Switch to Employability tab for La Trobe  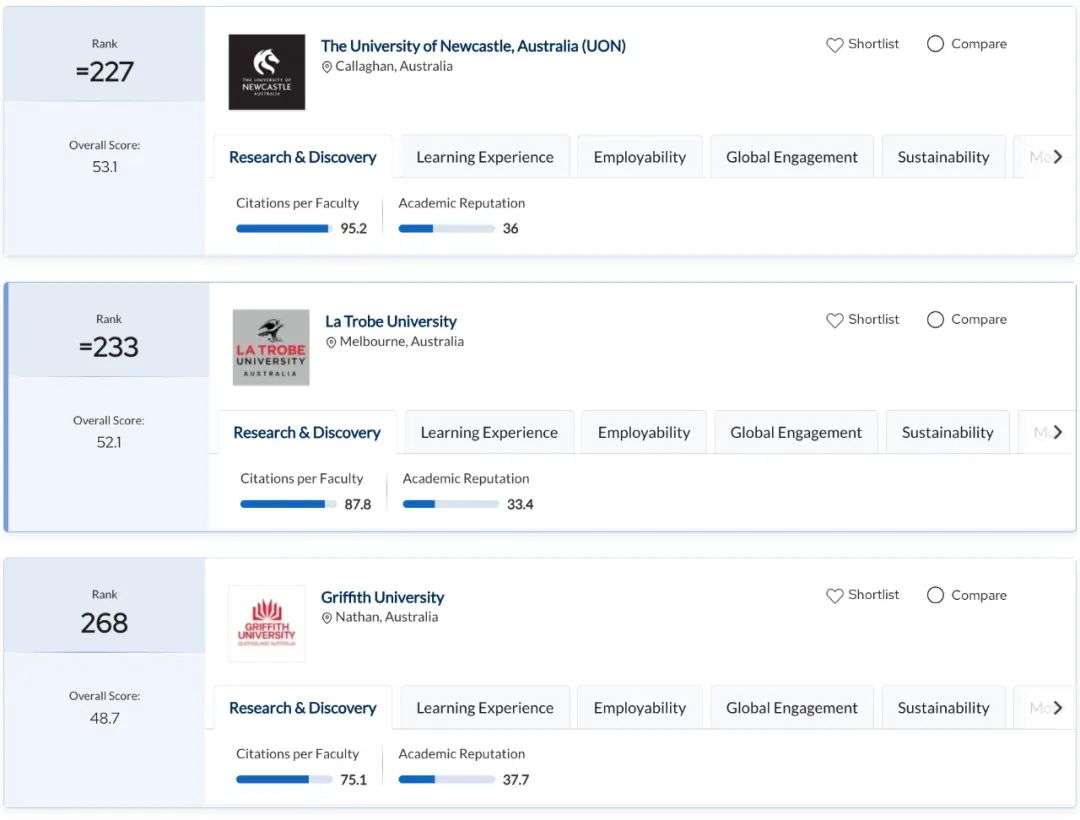[x=644, y=432]
